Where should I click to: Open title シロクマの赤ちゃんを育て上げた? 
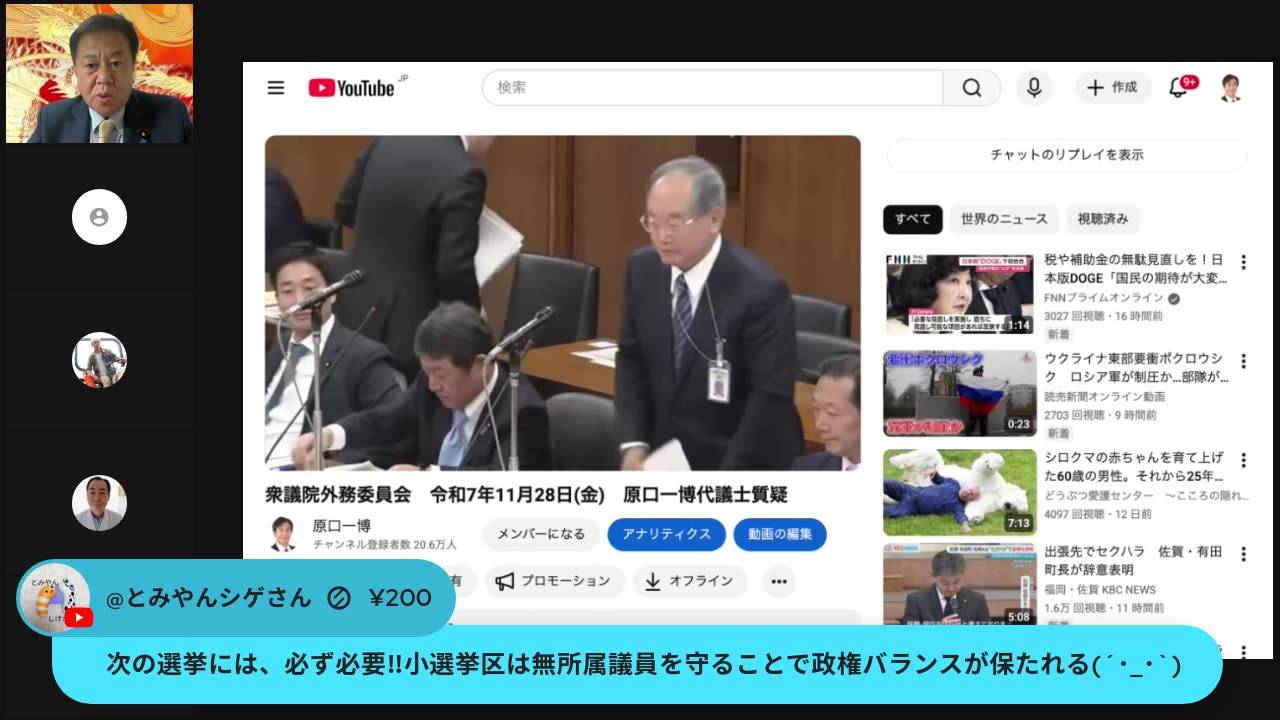point(1135,467)
